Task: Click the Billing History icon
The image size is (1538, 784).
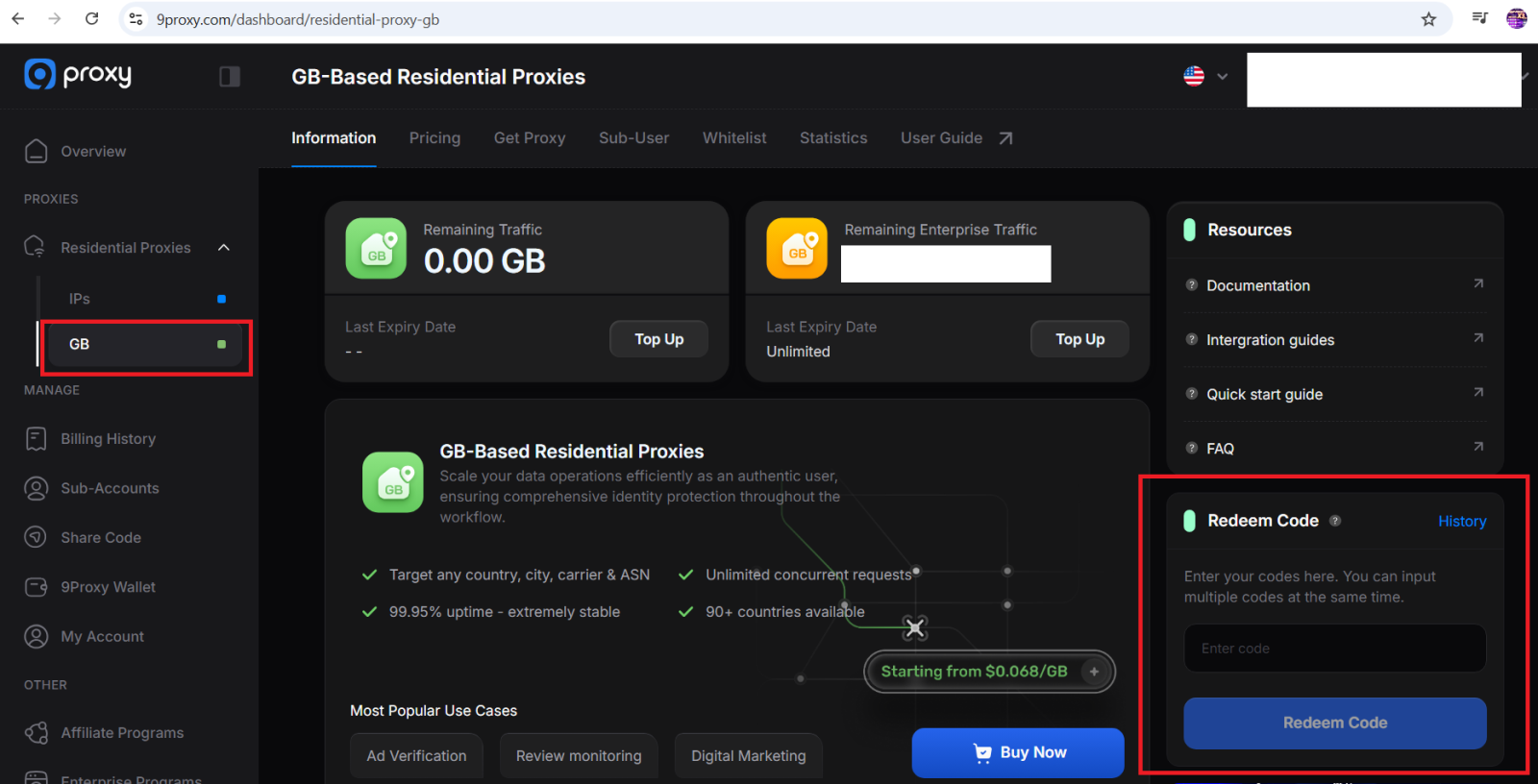Action: coord(36,439)
